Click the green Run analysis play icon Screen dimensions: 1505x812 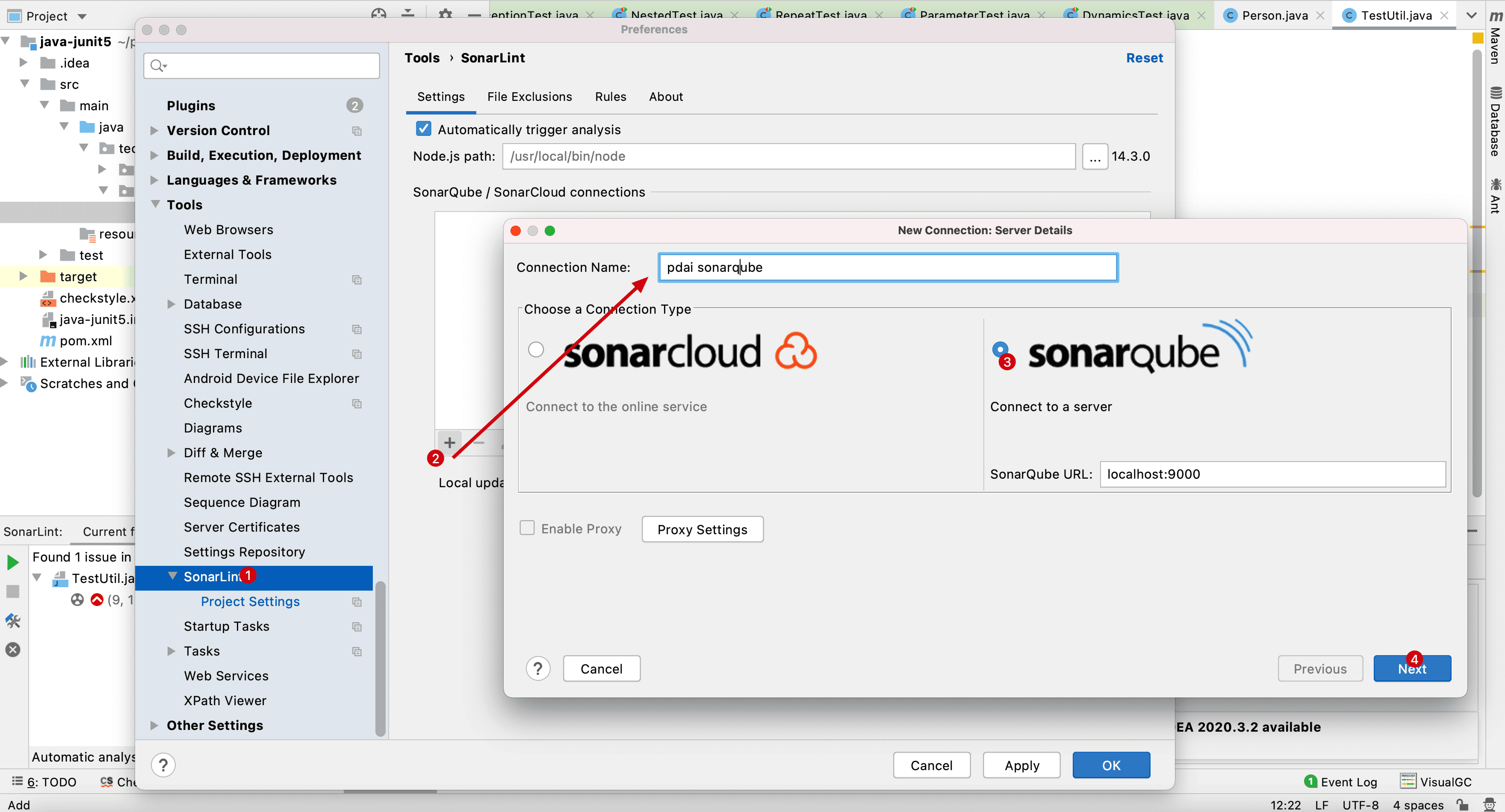(x=13, y=562)
